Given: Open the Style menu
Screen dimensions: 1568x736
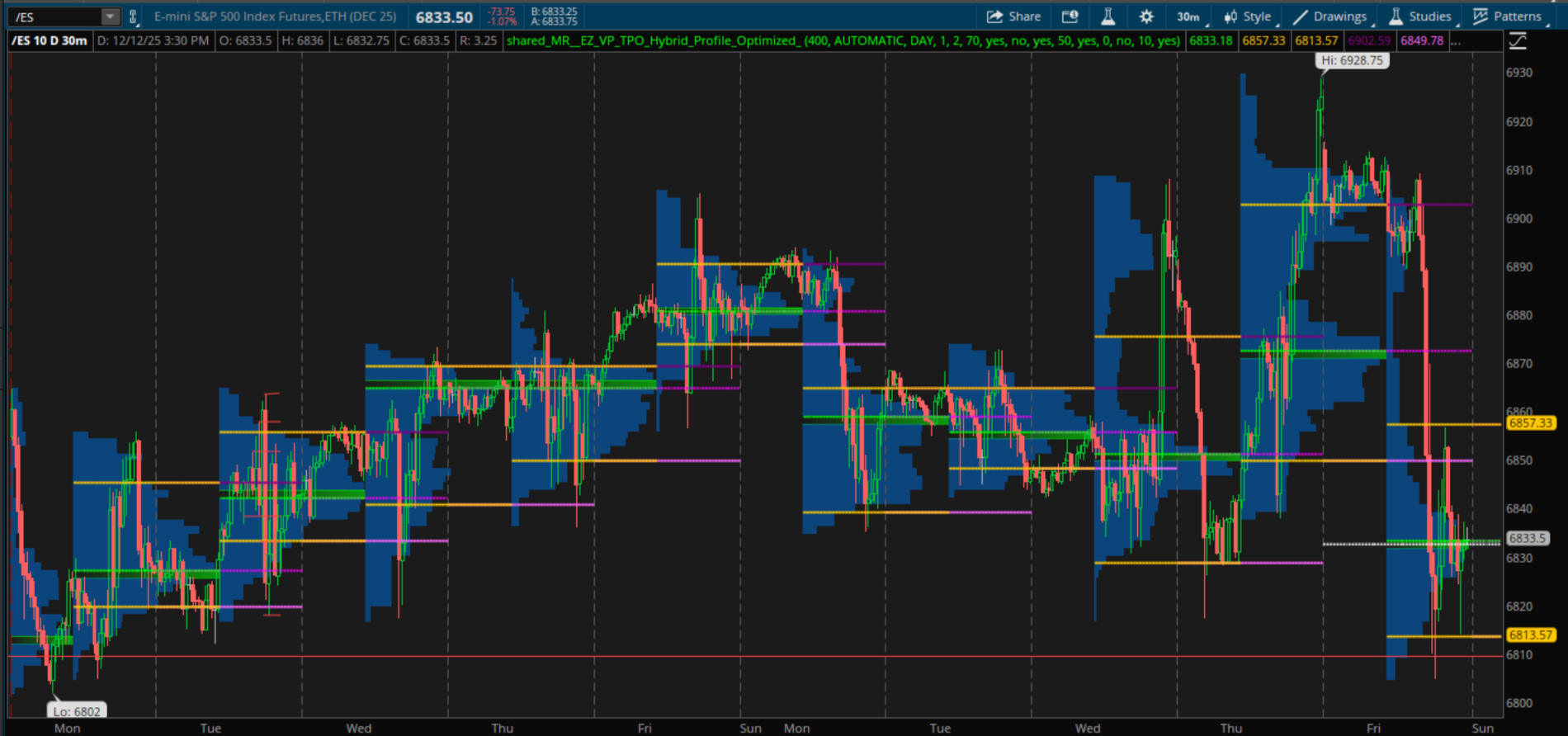Looking at the screenshot, I should point(1248,17).
